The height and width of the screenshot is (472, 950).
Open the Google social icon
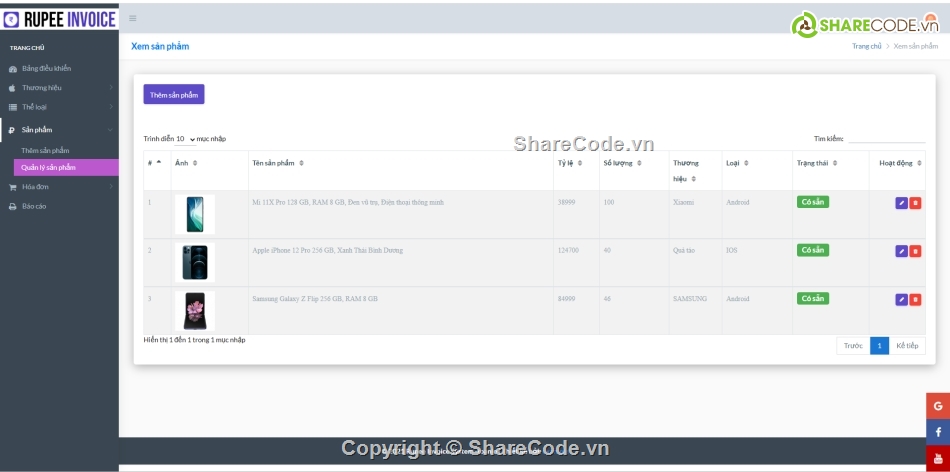(938, 406)
